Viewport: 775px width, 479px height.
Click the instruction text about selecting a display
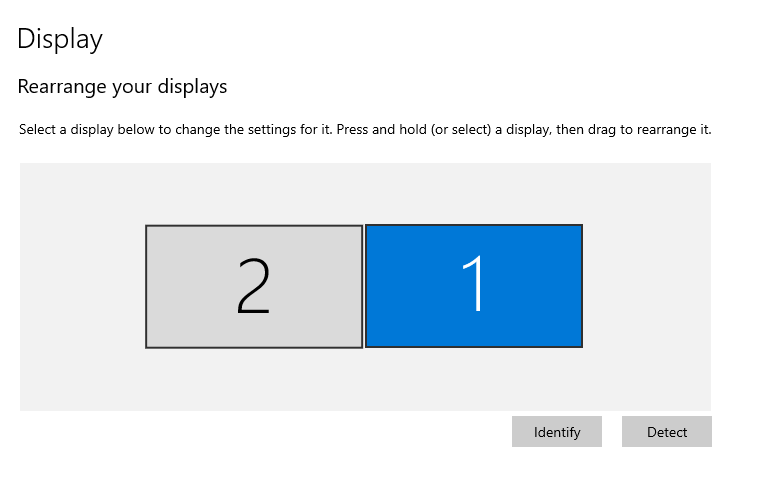(365, 130)
